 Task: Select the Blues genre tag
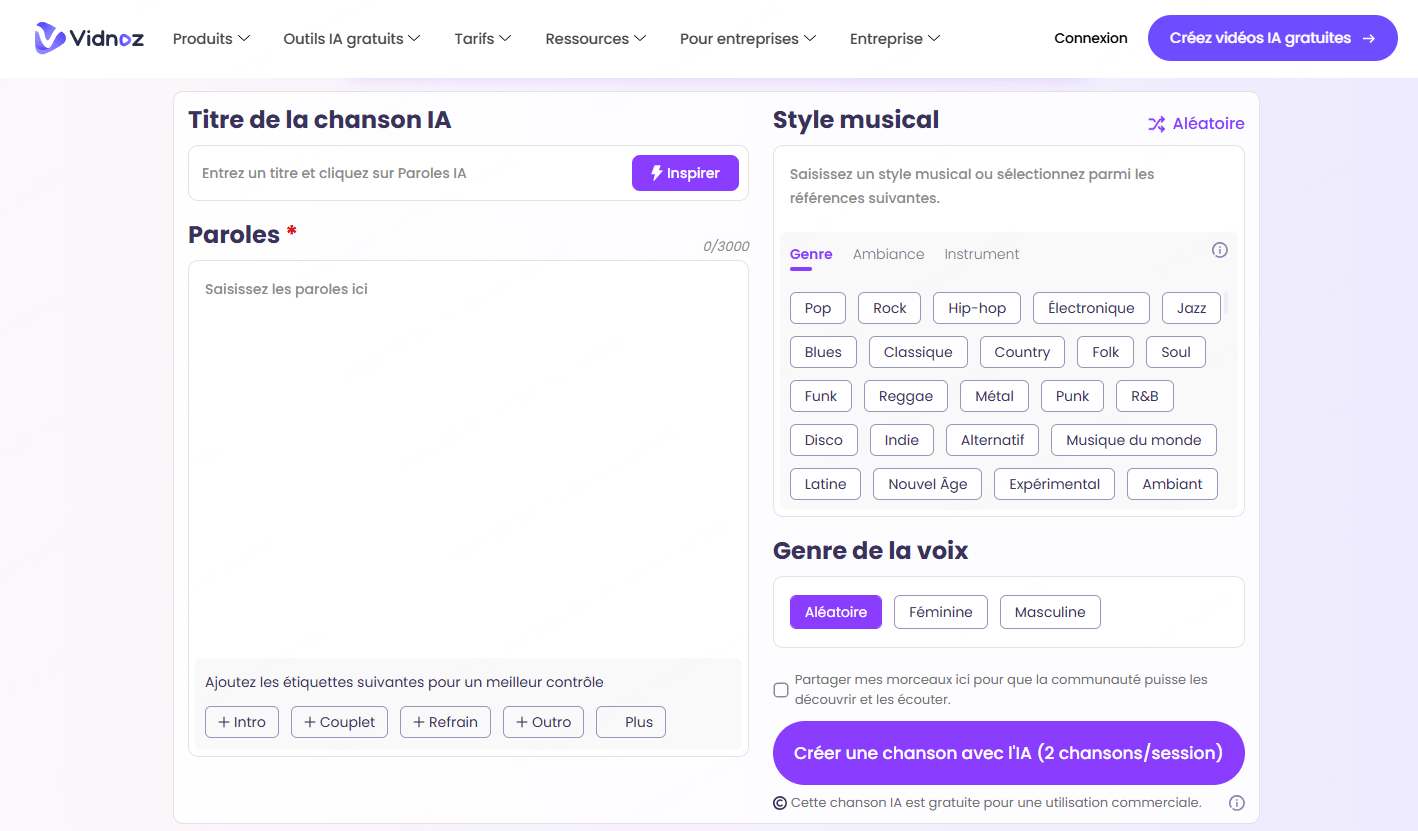click(x=823, y=352)
